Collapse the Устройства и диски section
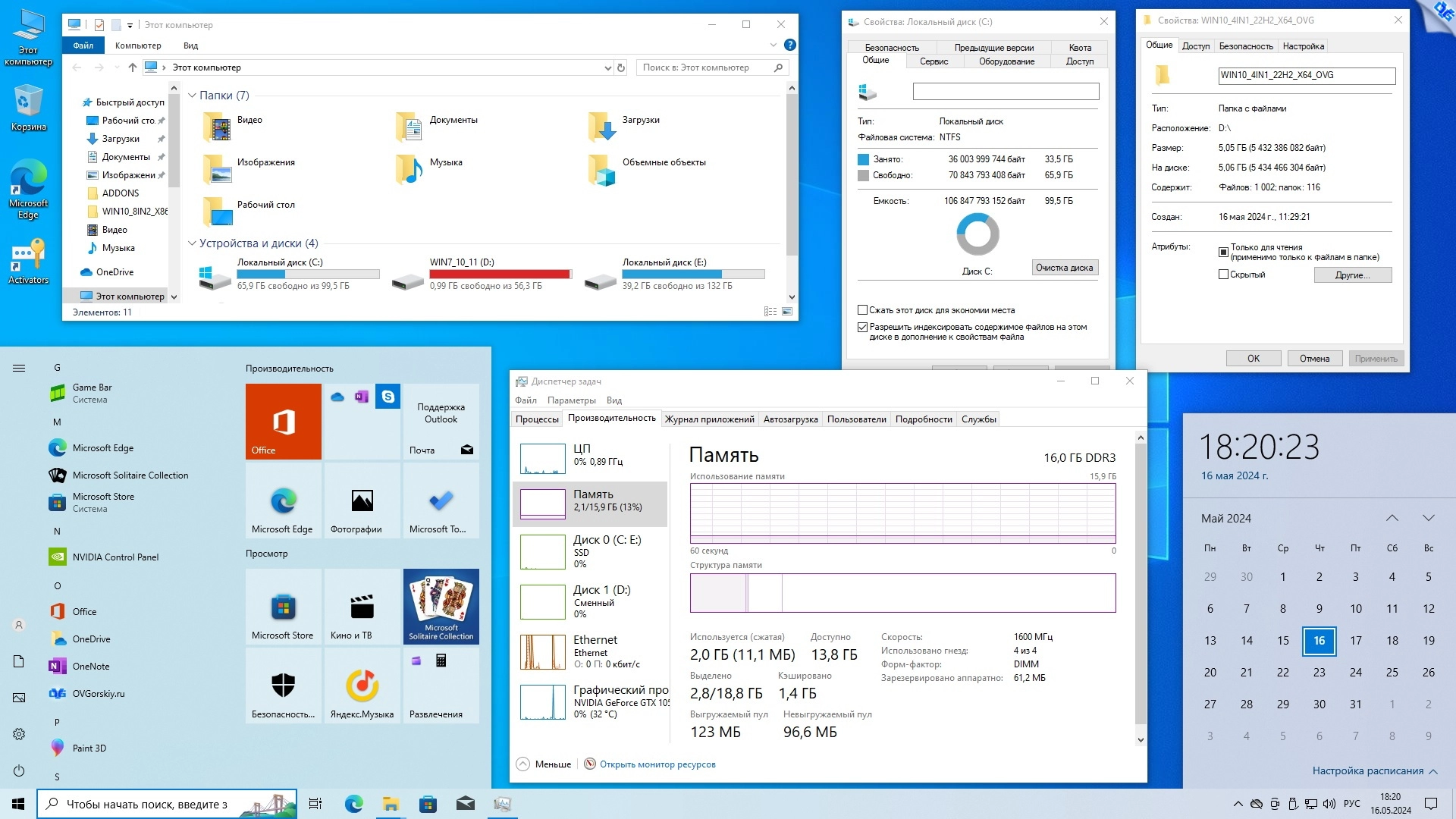The image size is (1456, 819). [192, 243]
